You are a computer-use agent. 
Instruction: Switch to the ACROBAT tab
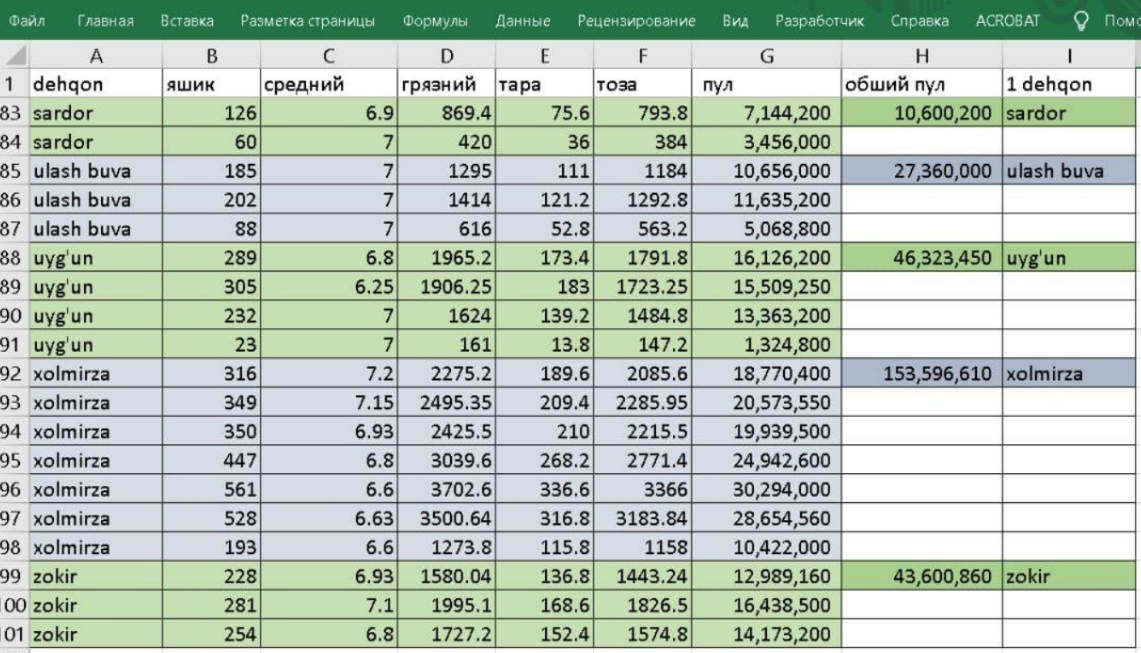pyautogui.click(x=1008, y=20)
